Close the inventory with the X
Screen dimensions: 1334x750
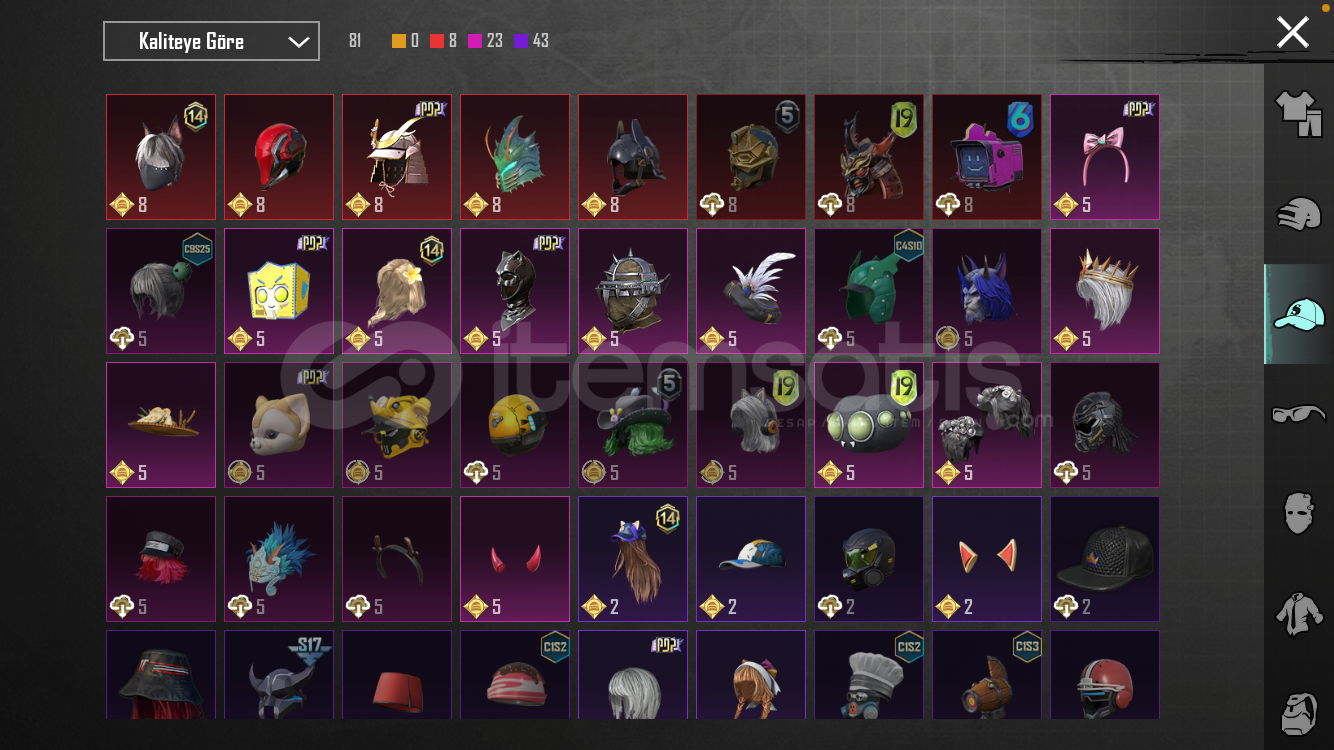click(x=1292, y=32)
